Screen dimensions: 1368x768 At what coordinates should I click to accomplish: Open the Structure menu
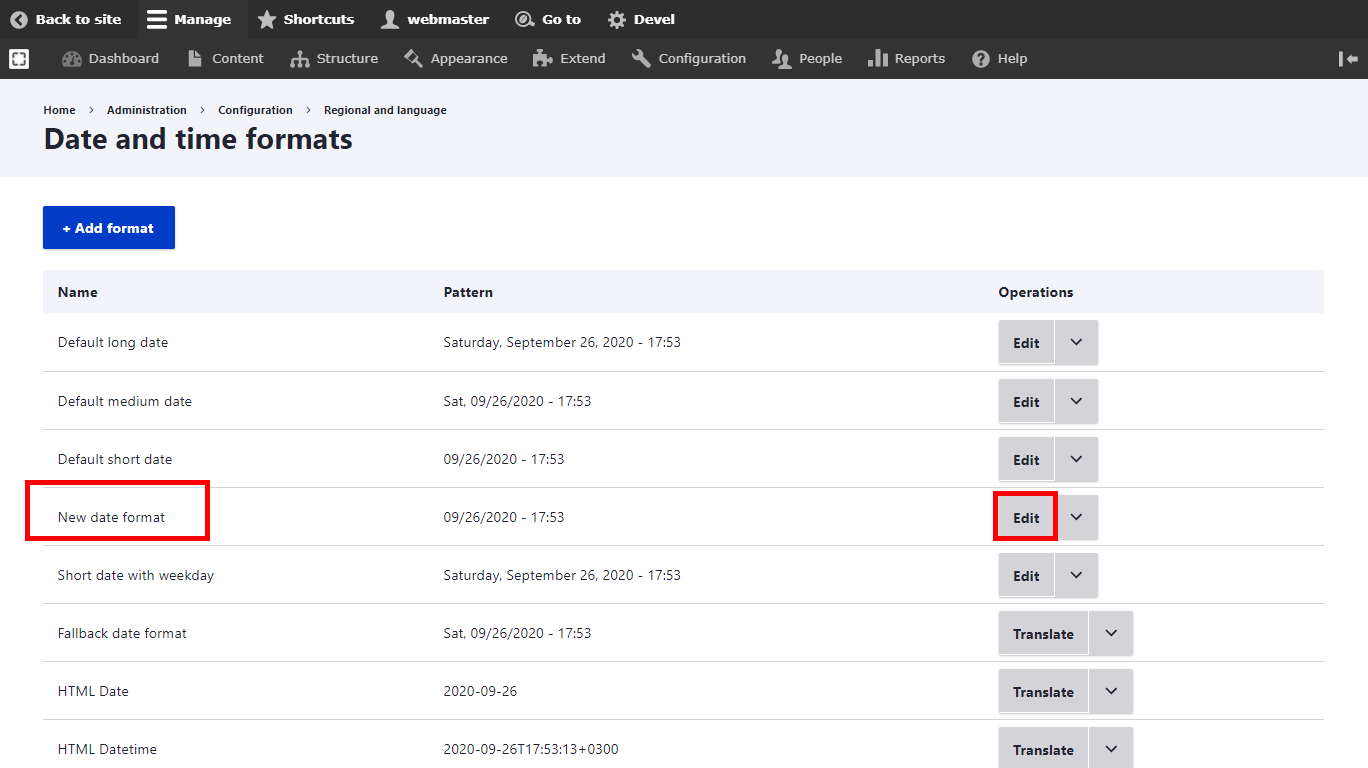coord(334,59)
